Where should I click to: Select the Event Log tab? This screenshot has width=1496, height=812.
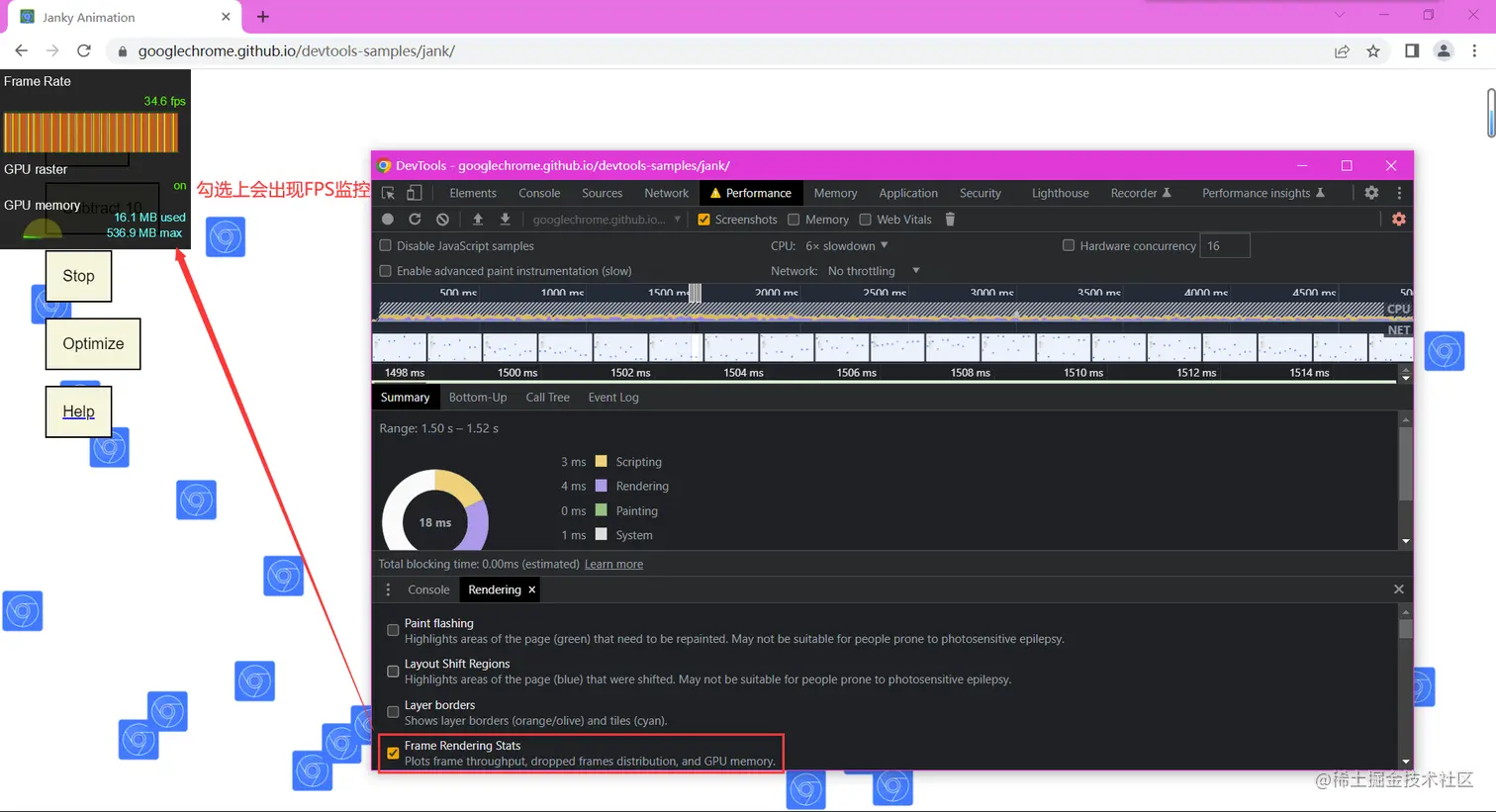coord(613,398)
